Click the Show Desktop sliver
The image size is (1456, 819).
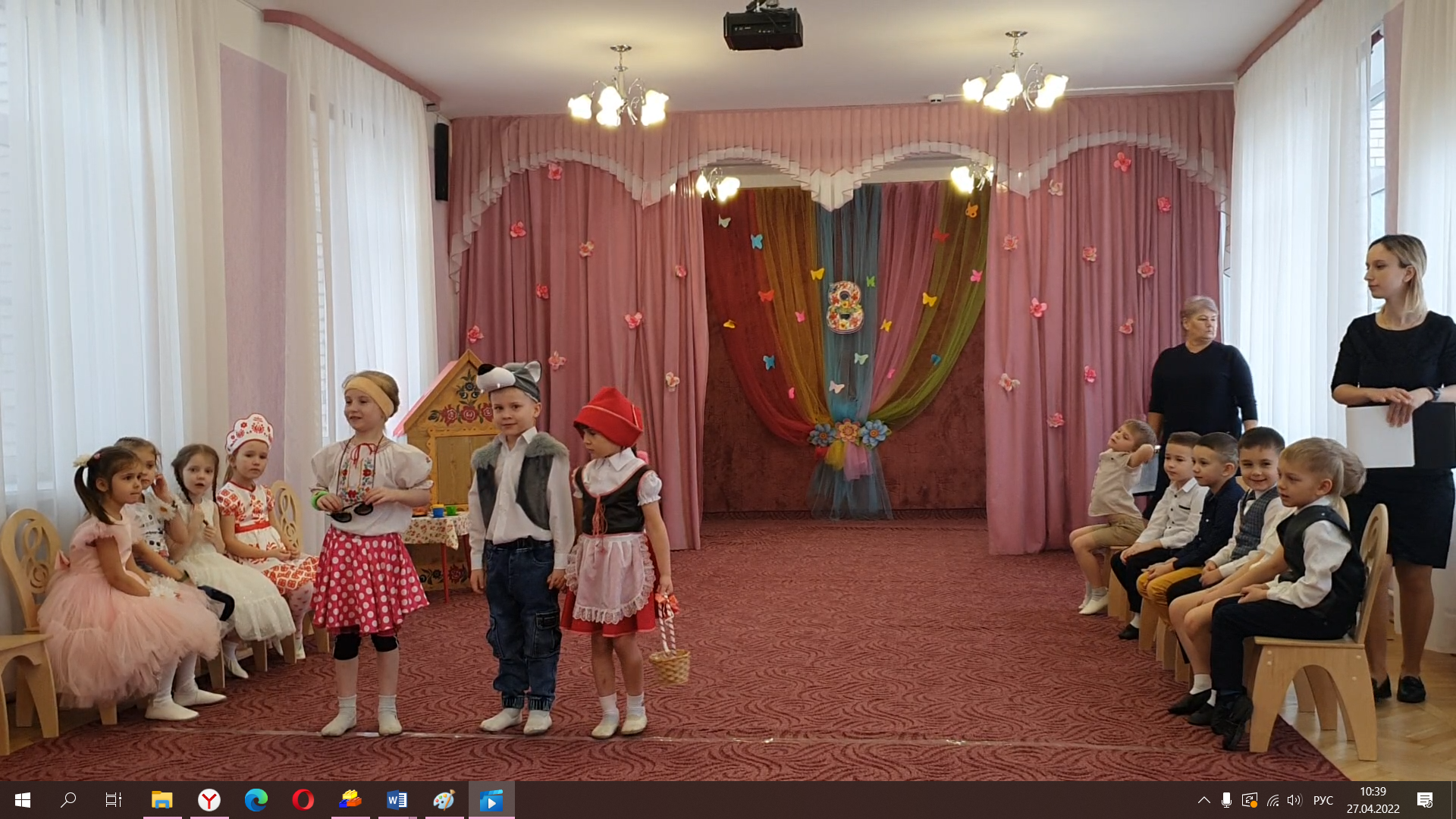(x=1452, y=800)
